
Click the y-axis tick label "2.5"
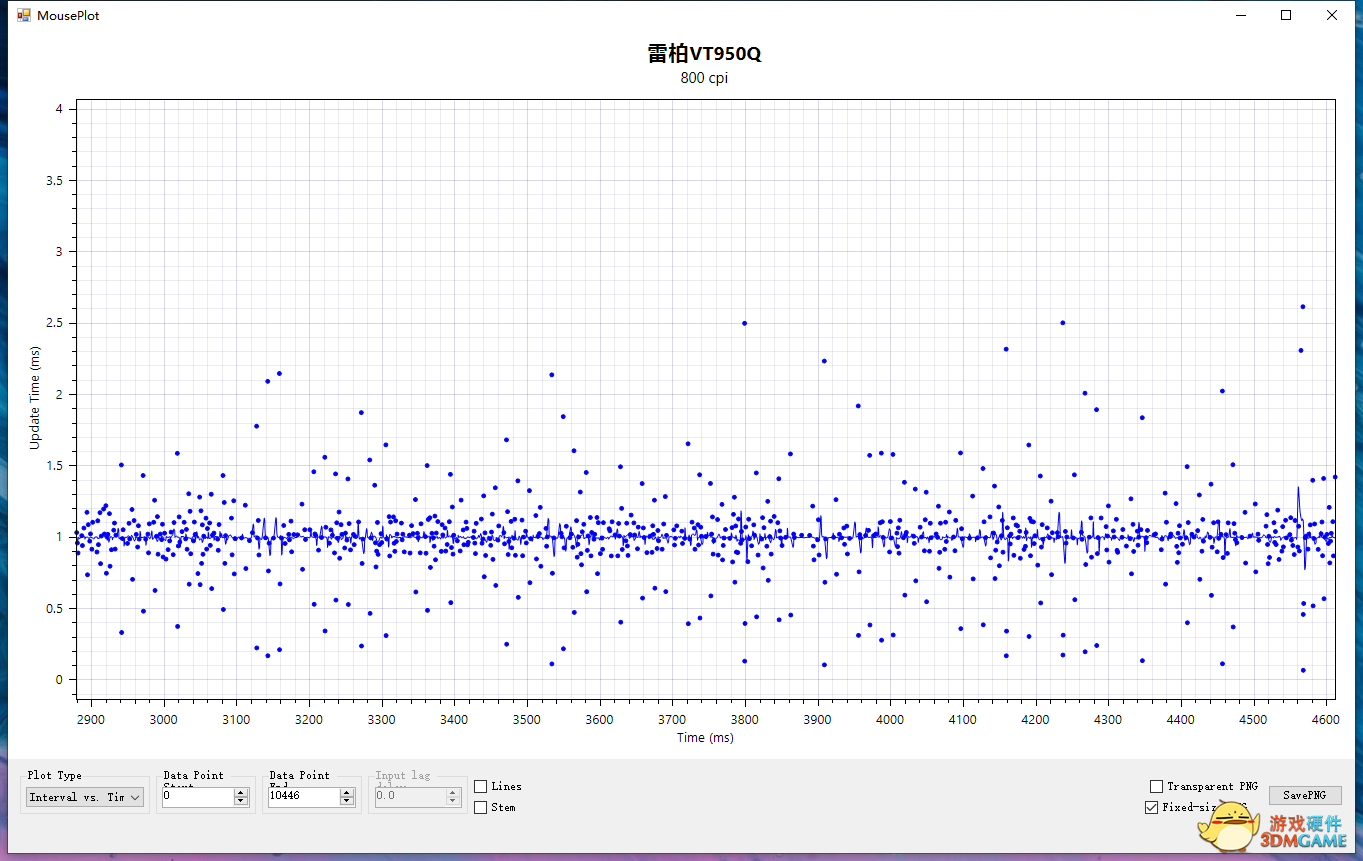[x=55, y=323]
